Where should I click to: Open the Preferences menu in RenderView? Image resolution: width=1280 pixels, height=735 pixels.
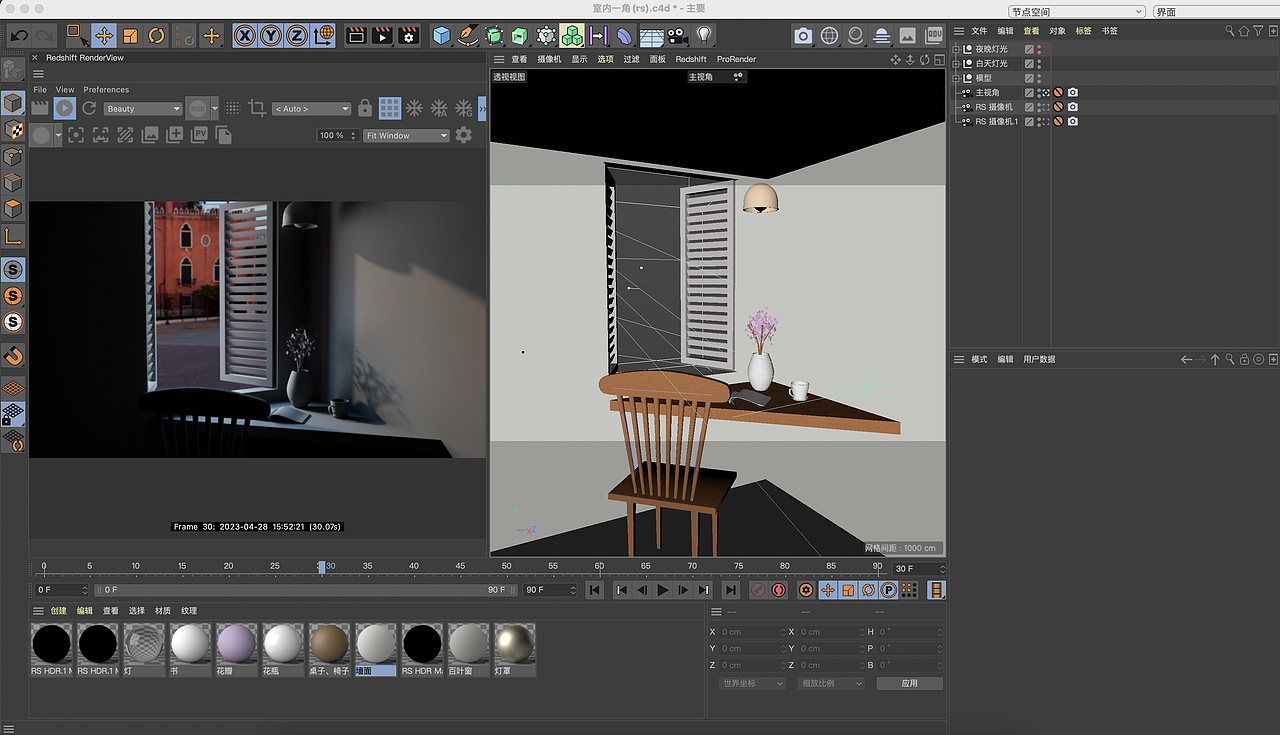(x=106, y=90)
